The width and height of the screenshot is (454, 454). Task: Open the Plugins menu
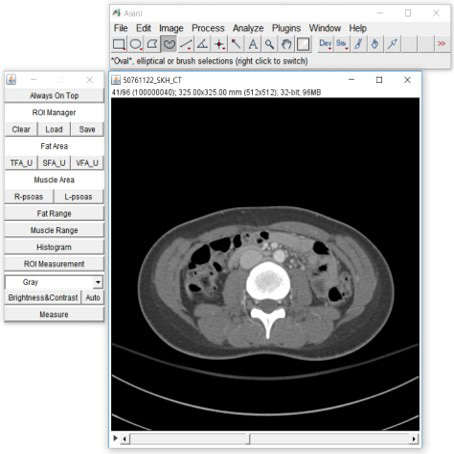click(286, 28)
